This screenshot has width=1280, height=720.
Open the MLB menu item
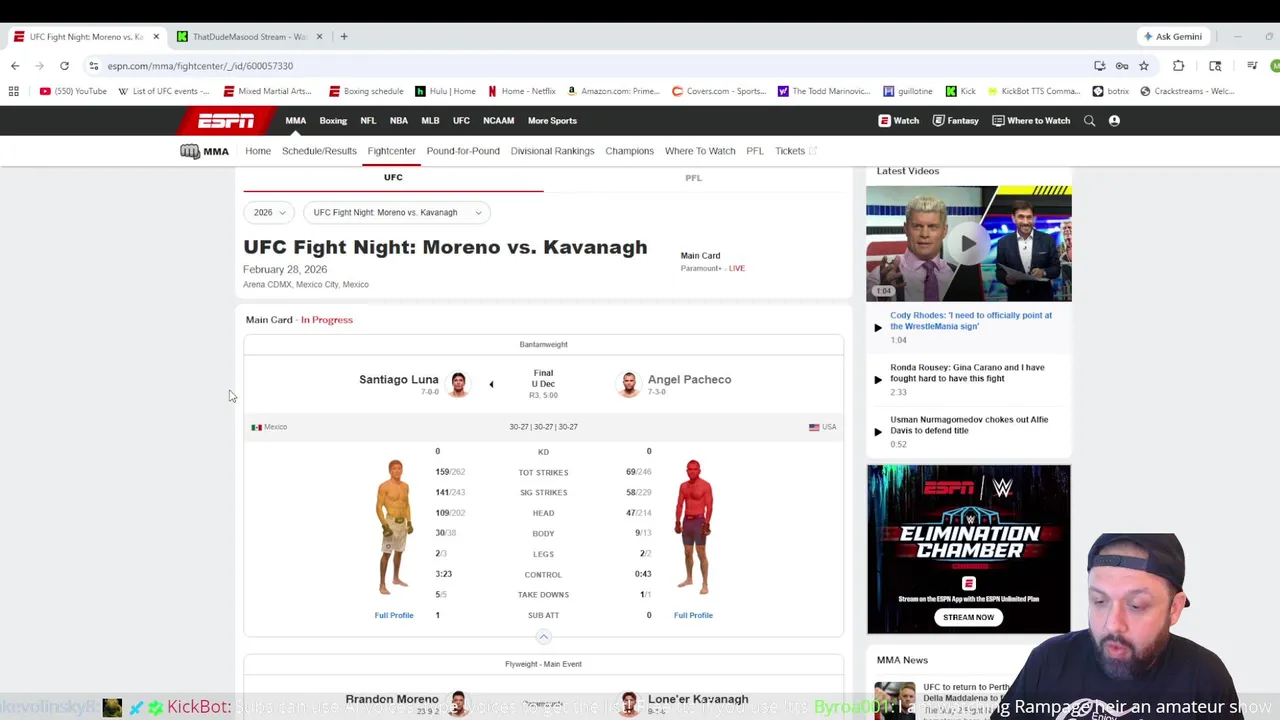click(x=430, y=121)
